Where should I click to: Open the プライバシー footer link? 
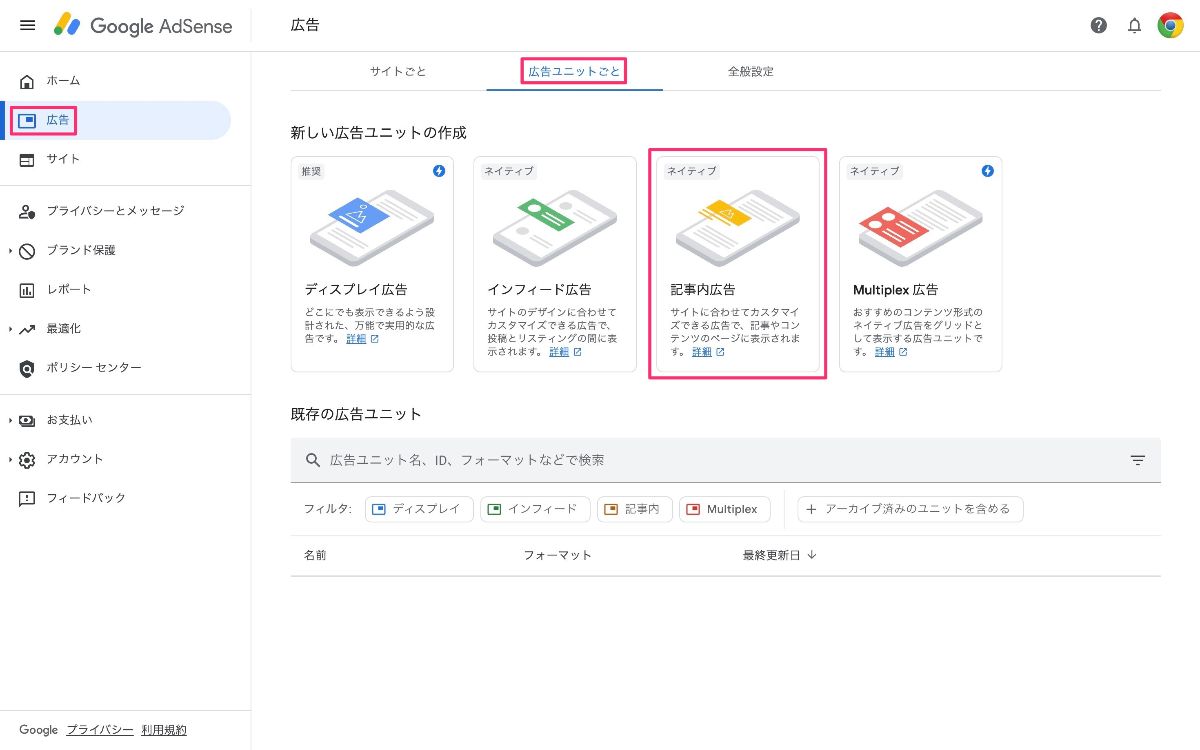pos(100,730)
